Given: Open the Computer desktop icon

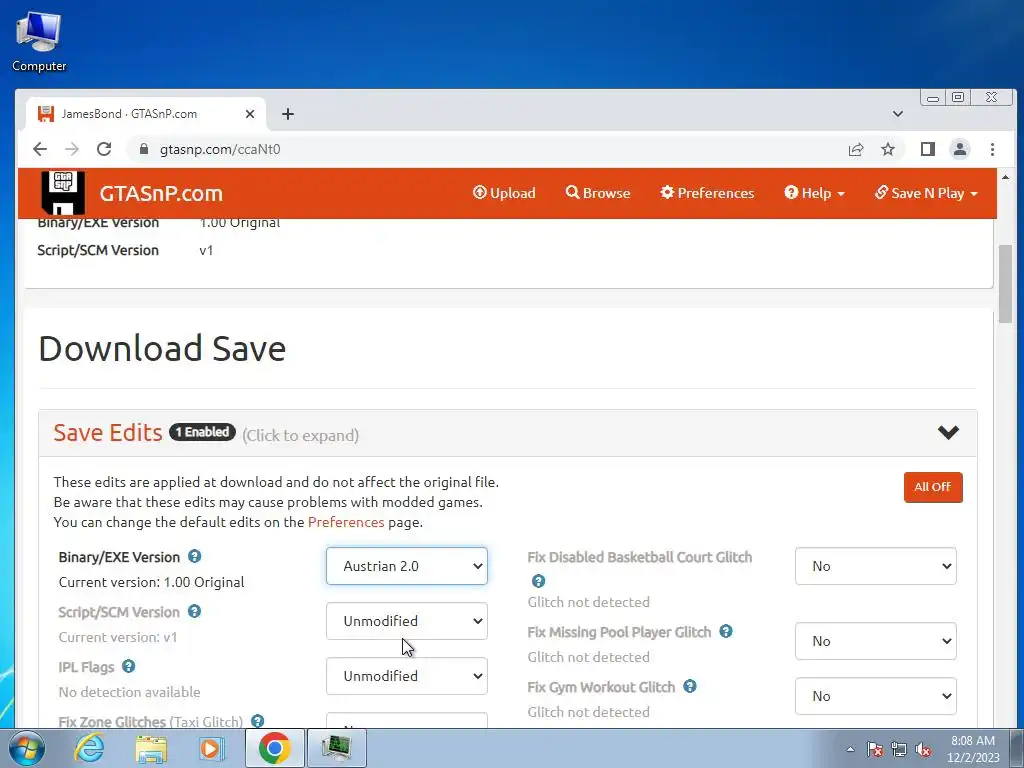Looking at the screenshot, I should (39, 41).
